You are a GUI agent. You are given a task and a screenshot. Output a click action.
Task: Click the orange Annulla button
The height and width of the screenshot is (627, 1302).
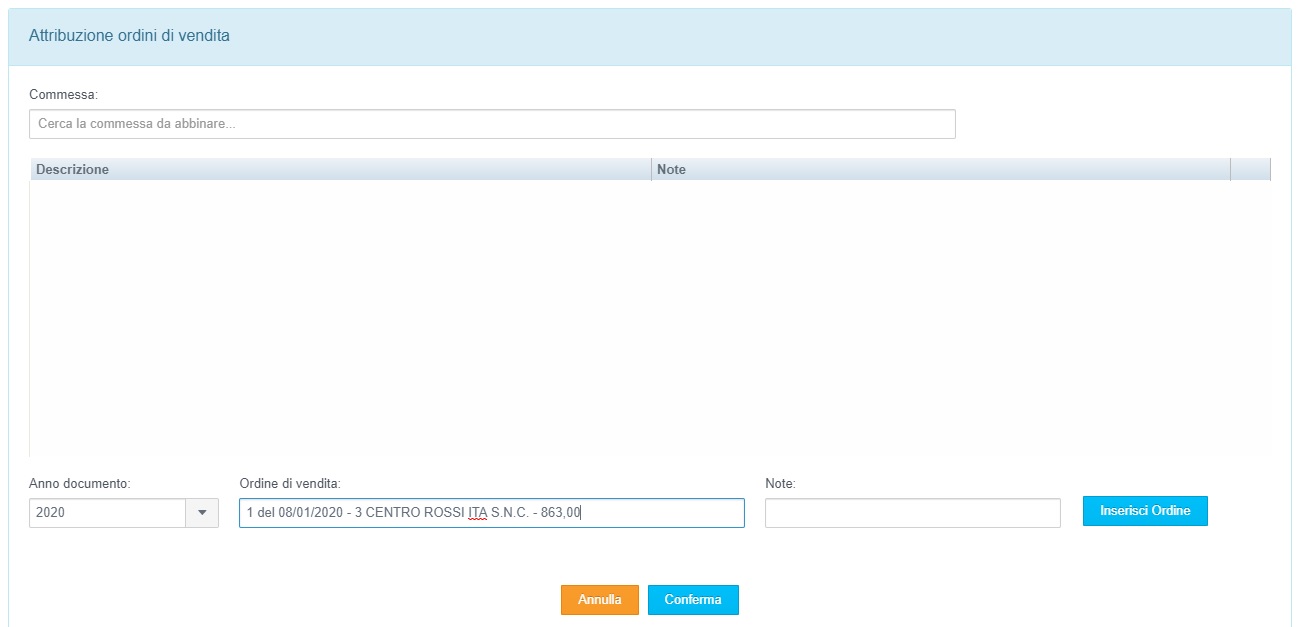pos(599,600)
